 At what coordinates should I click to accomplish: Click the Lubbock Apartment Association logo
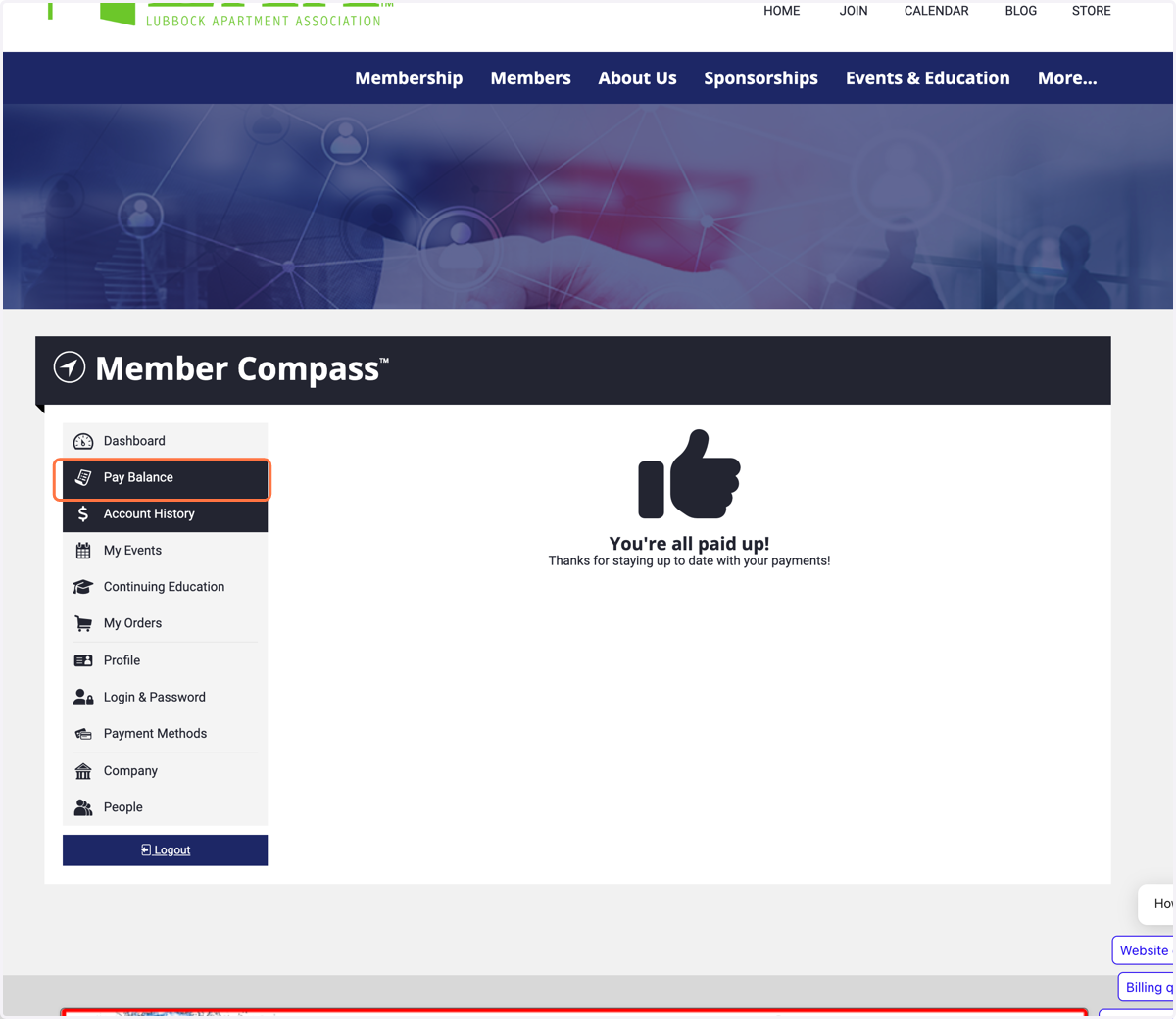tap(220, 15)
